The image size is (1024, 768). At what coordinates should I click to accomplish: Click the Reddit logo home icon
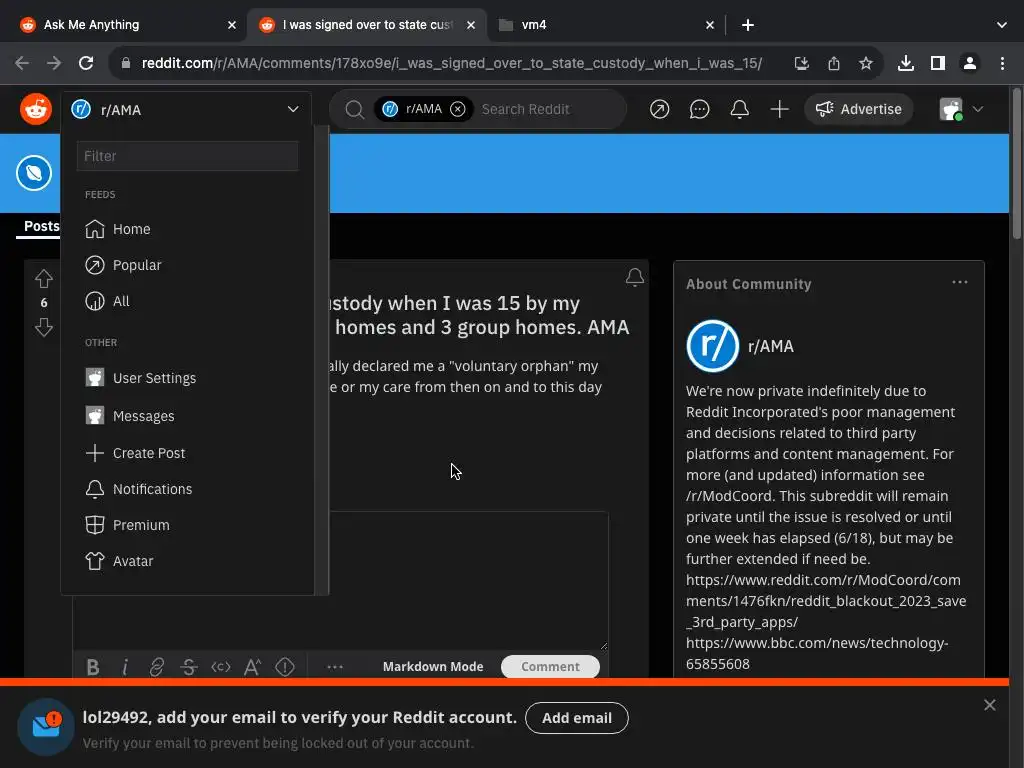pyautogui.click(x=36, y=109)
